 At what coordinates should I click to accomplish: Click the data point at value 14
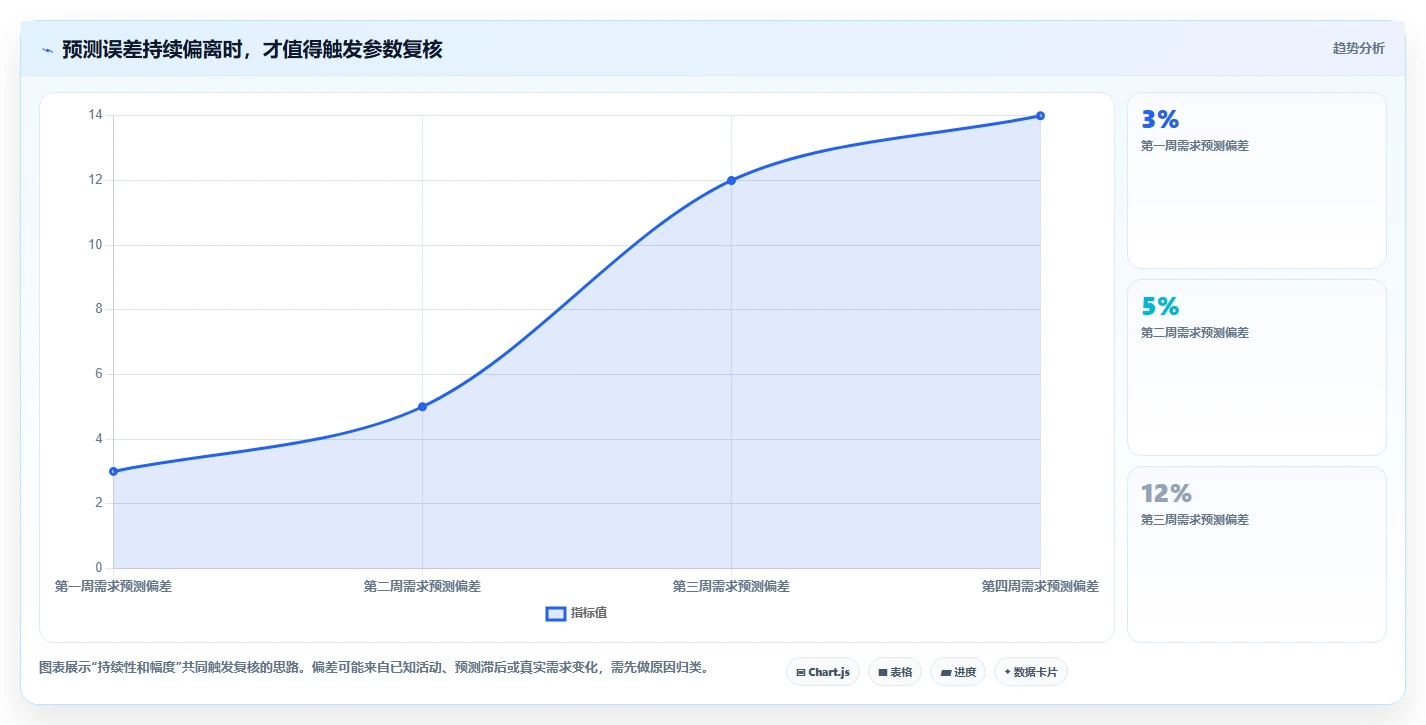pyautogui.click(x=1040, y=116)
